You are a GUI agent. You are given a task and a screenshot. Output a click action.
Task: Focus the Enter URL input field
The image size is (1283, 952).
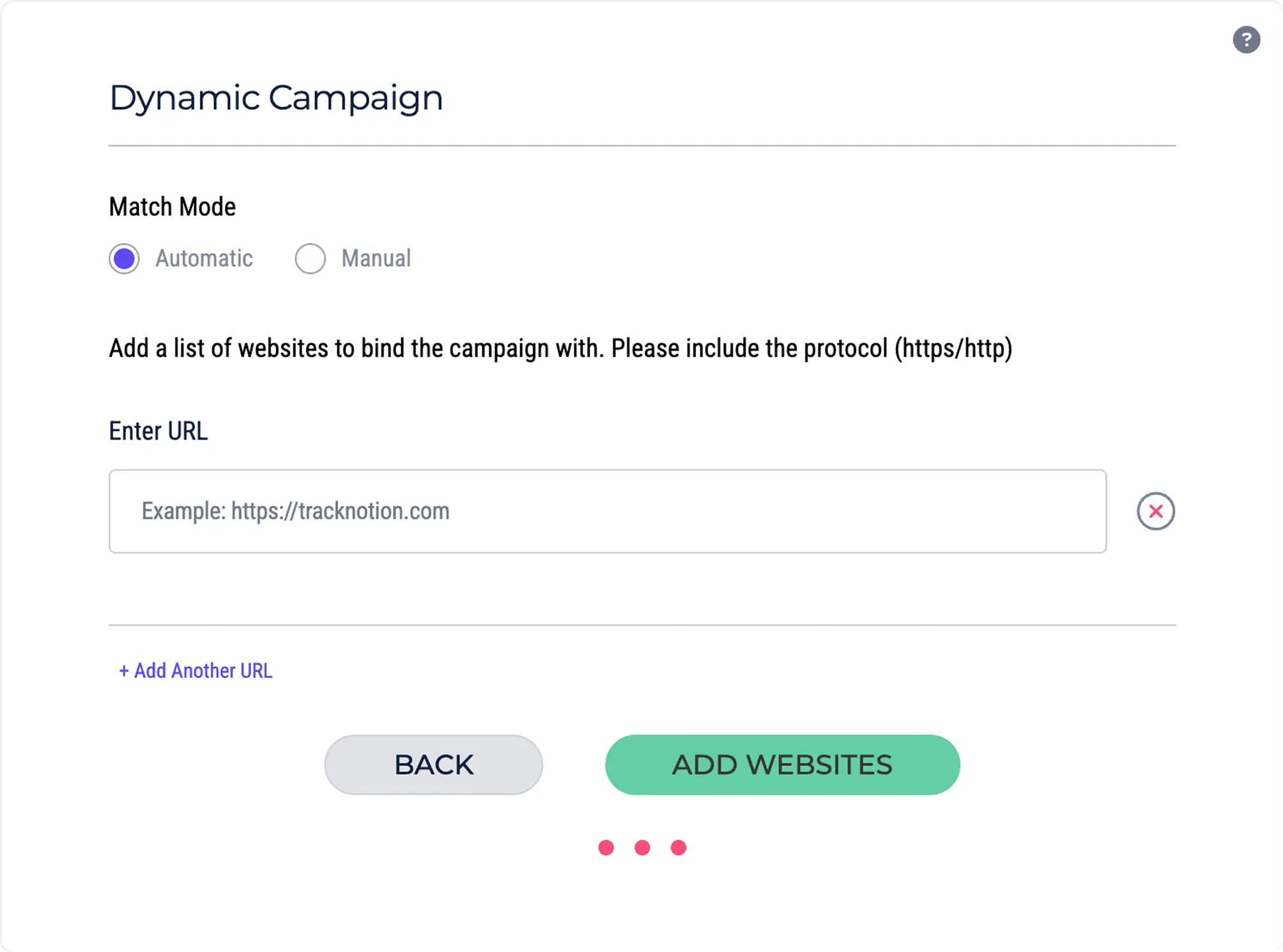click(x=608, y=511)
